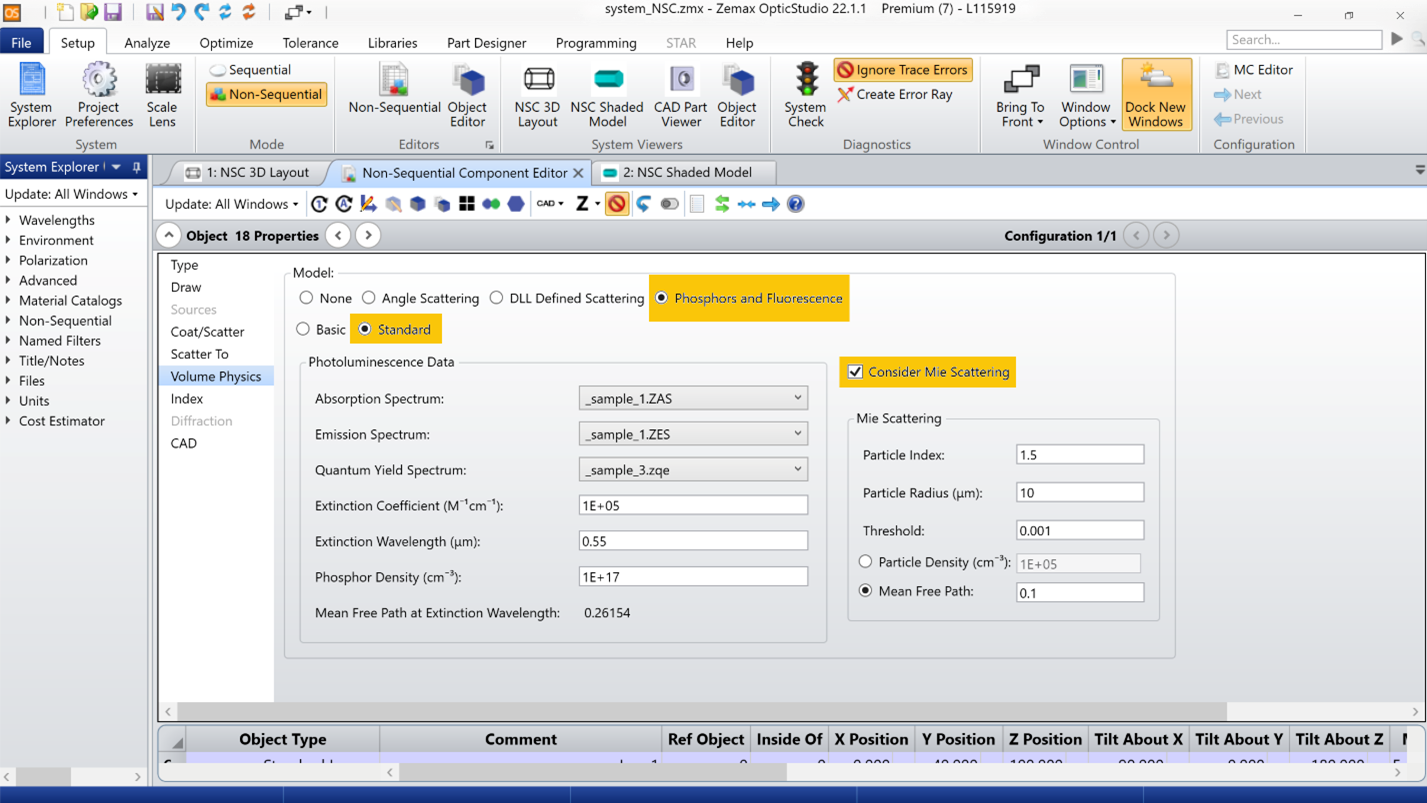The image size is (1427, 803).
Task: Click the Save icon in title bar
Action: 113,12
